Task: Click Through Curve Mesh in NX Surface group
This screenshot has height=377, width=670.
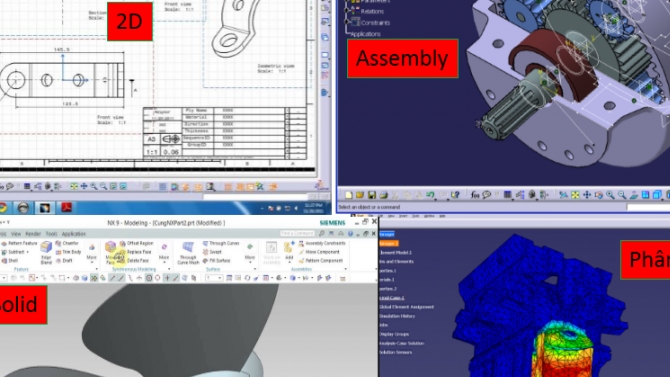Action: point(188,253)
